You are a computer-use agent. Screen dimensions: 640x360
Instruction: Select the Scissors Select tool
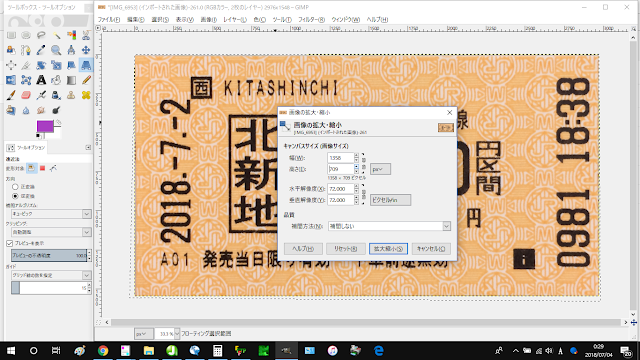click(86, 35)
